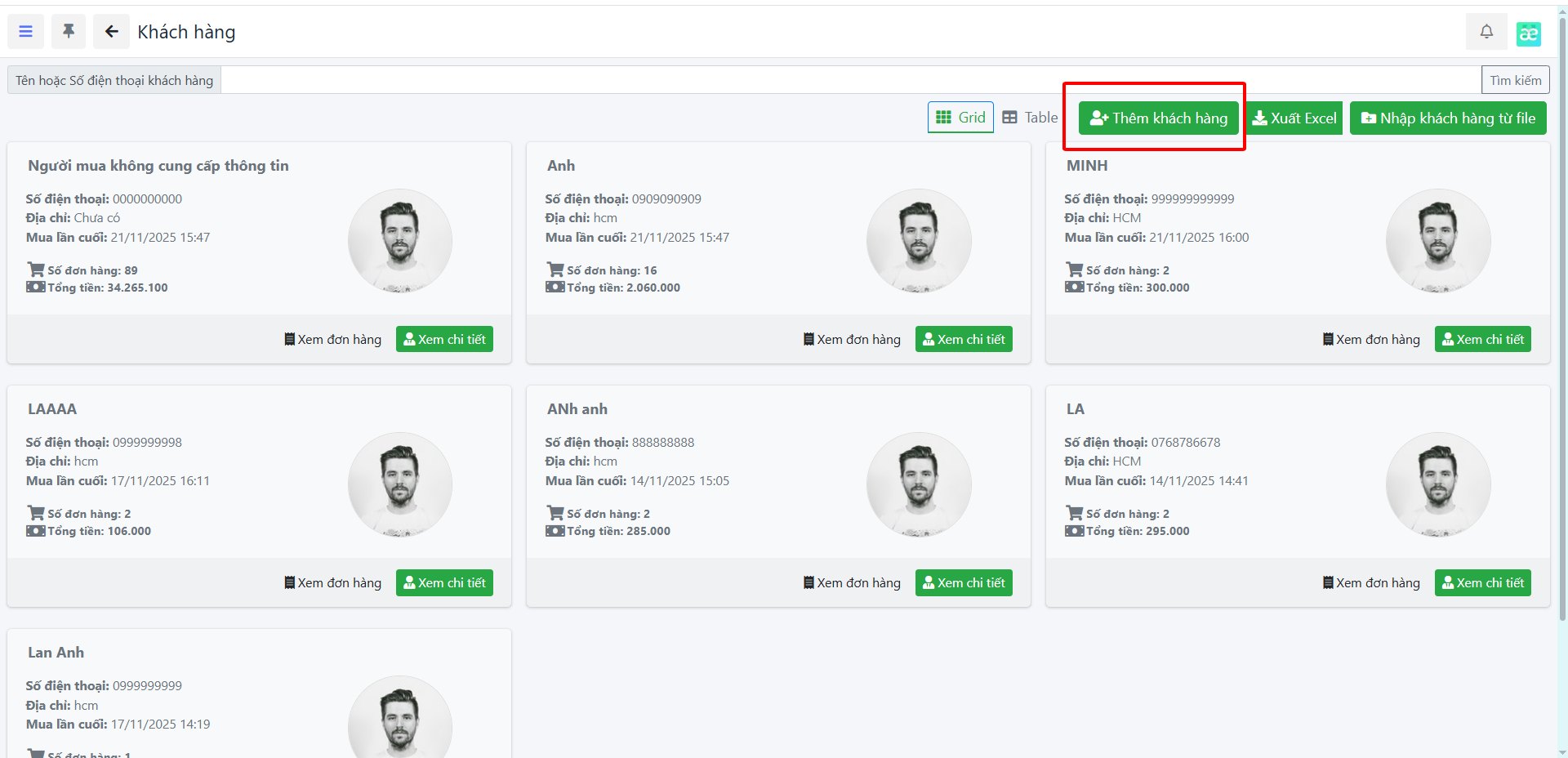Image resolution: width=1568 pixels, height=758 pixels.
Task: Open details for customer MINH
Action: (x=1482, y=340)
